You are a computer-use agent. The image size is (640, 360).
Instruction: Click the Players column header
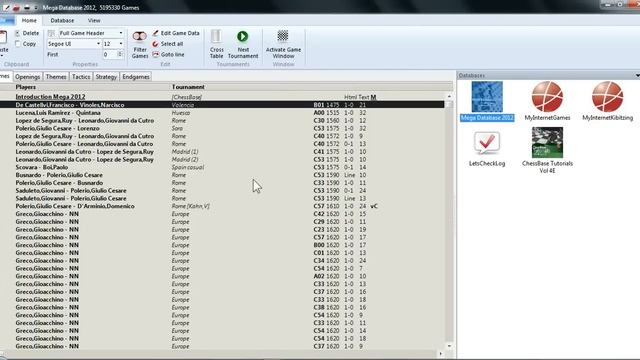click(x=26, y=87)
